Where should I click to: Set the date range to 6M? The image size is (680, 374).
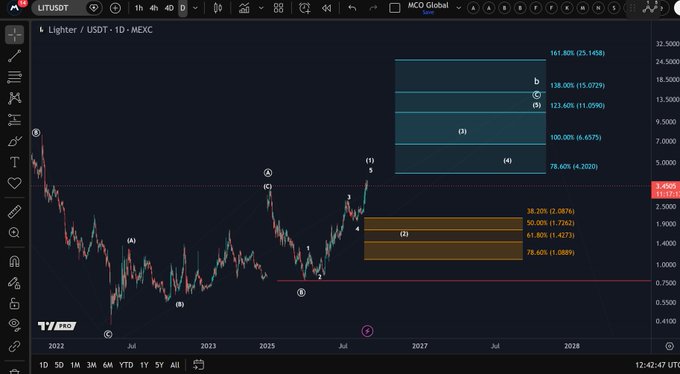(108, 365)
